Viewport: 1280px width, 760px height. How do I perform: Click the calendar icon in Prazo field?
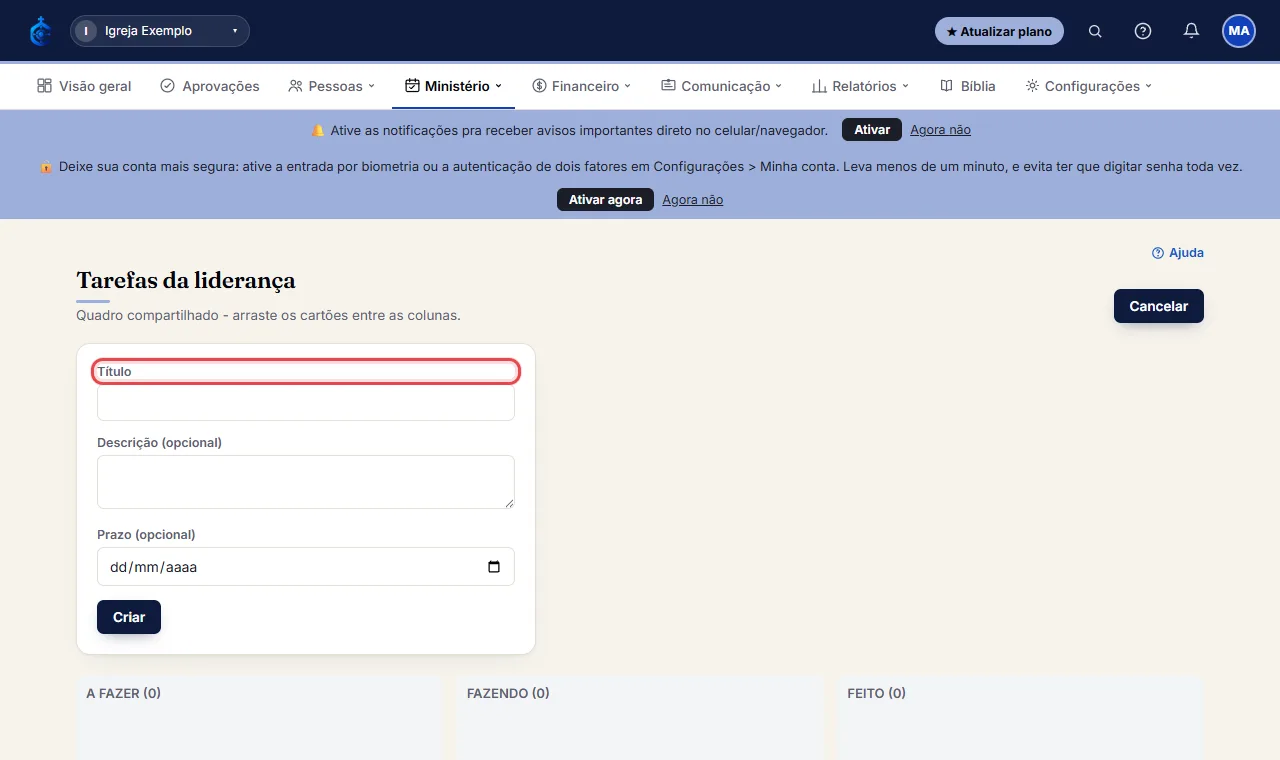point(494,567)
